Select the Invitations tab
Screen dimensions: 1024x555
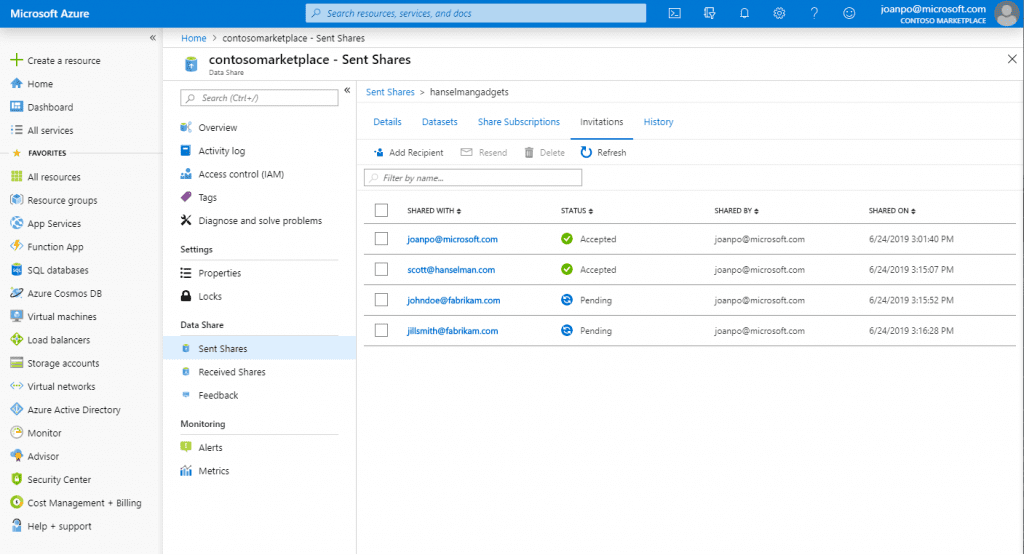click(x=601, y=122)
